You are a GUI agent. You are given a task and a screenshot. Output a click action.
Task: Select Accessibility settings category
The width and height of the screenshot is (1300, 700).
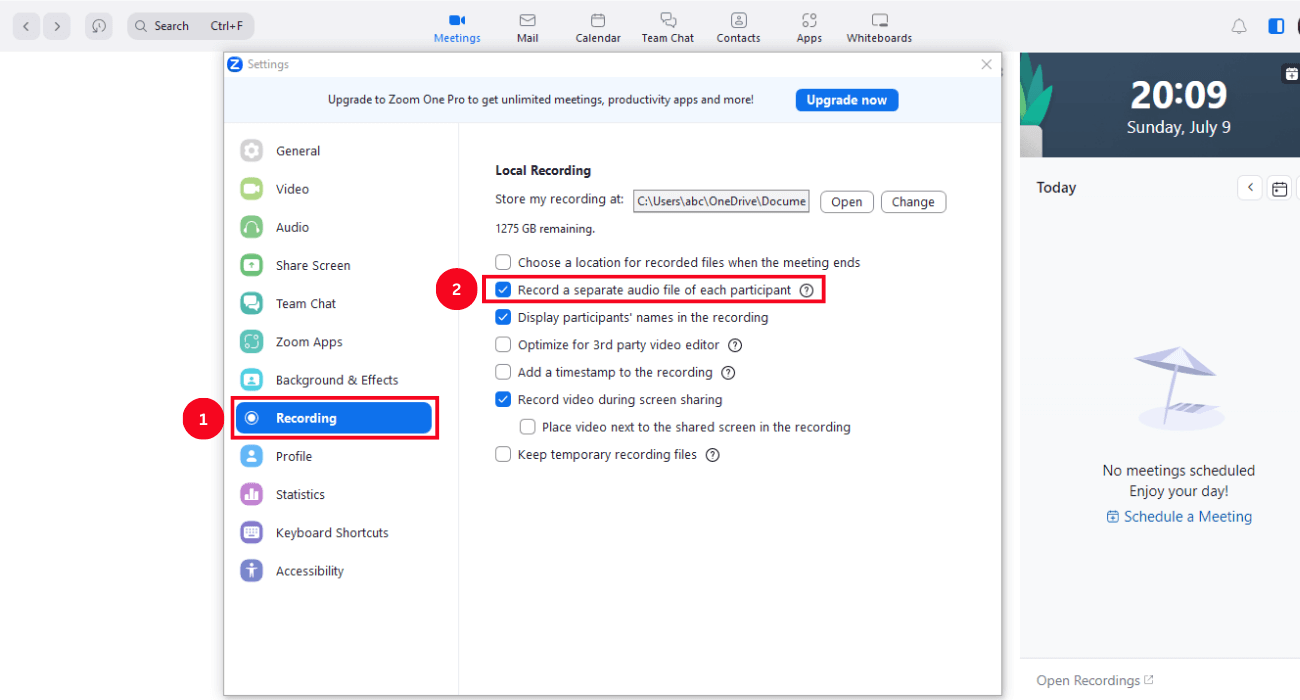click(x=333, y=571)
